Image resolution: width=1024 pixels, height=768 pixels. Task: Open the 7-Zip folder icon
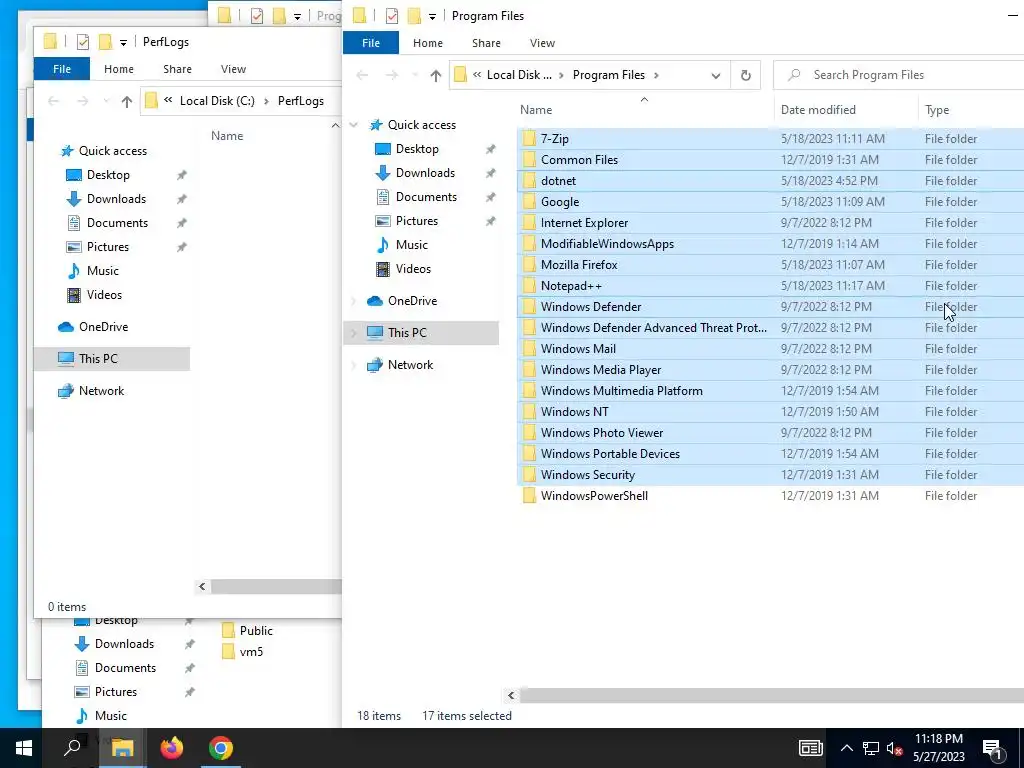click(529, 138)
